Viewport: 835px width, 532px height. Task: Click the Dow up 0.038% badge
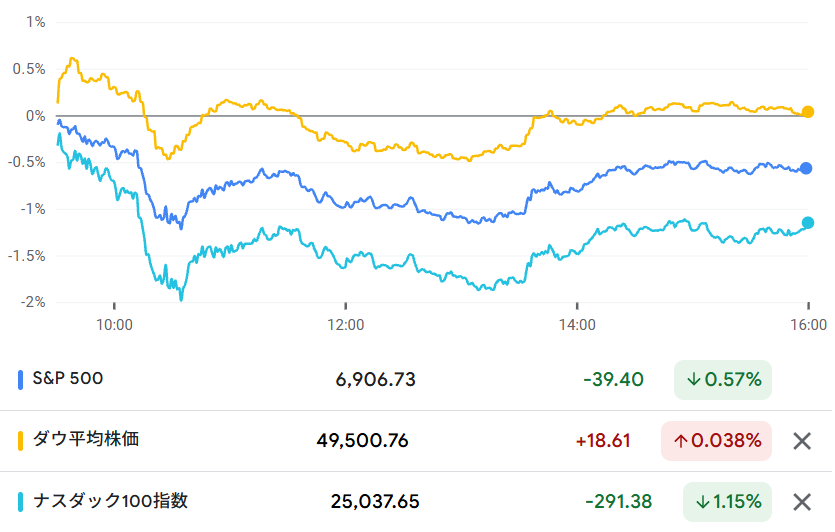click(717, 441)
